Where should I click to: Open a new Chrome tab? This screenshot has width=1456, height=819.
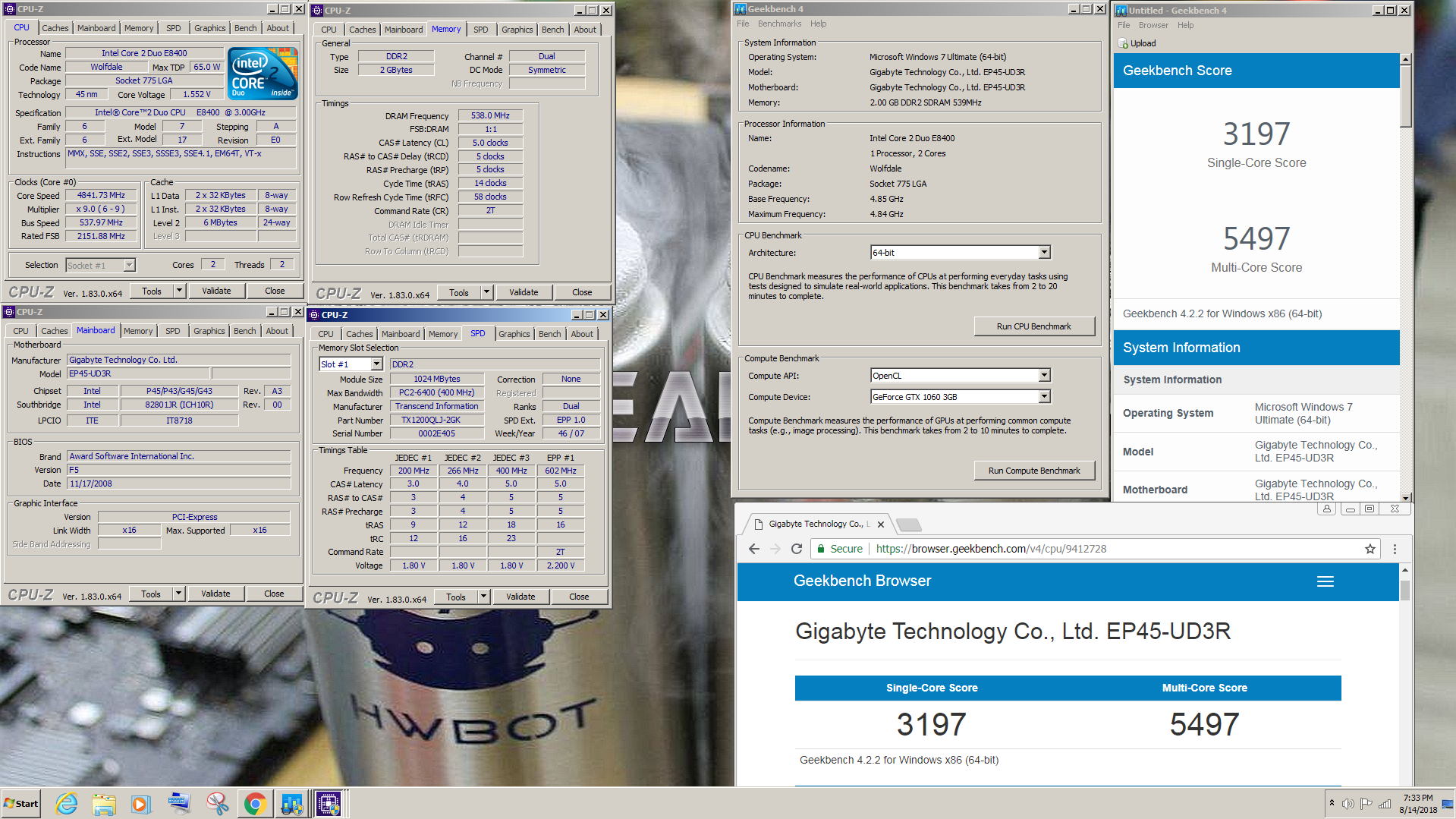coord(908,525)
